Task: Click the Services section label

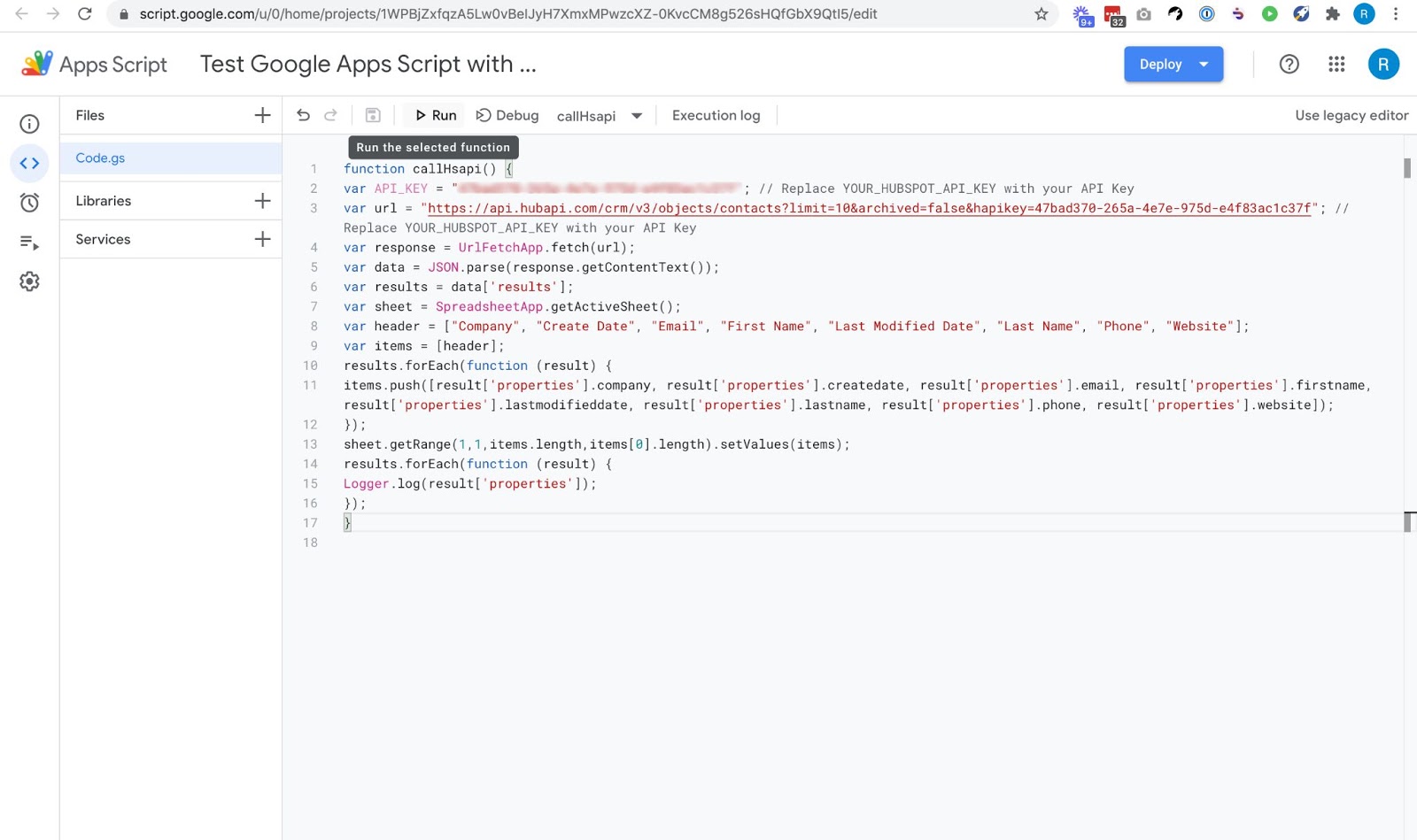Action: click(x=103, y=239)
